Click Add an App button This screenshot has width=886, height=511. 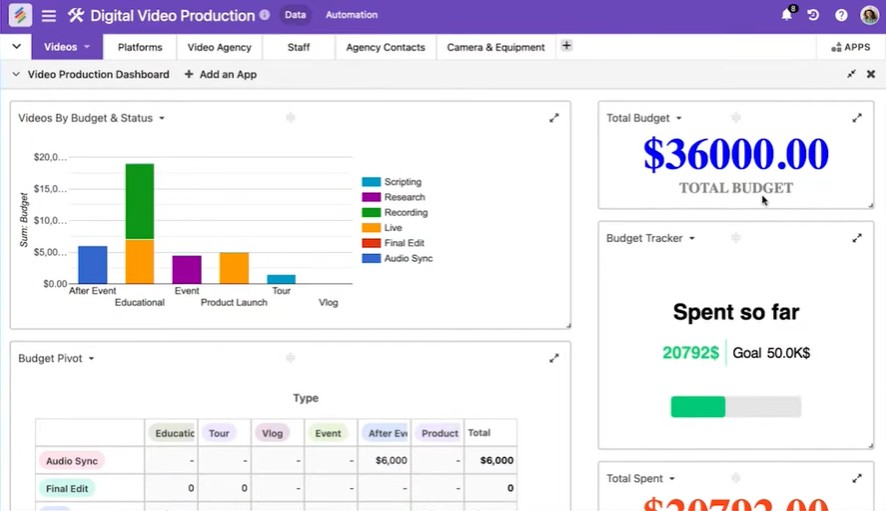coord(221,75)
